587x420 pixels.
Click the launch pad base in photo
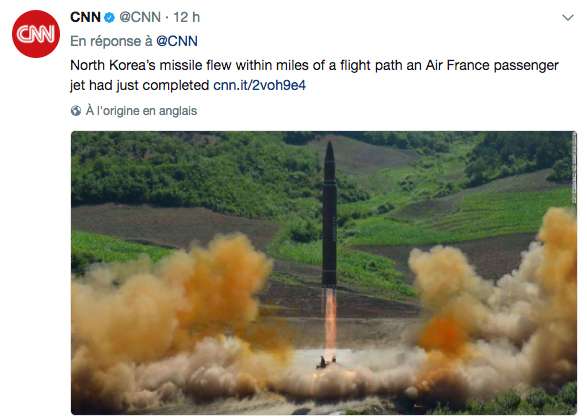[x=325, y=363]
